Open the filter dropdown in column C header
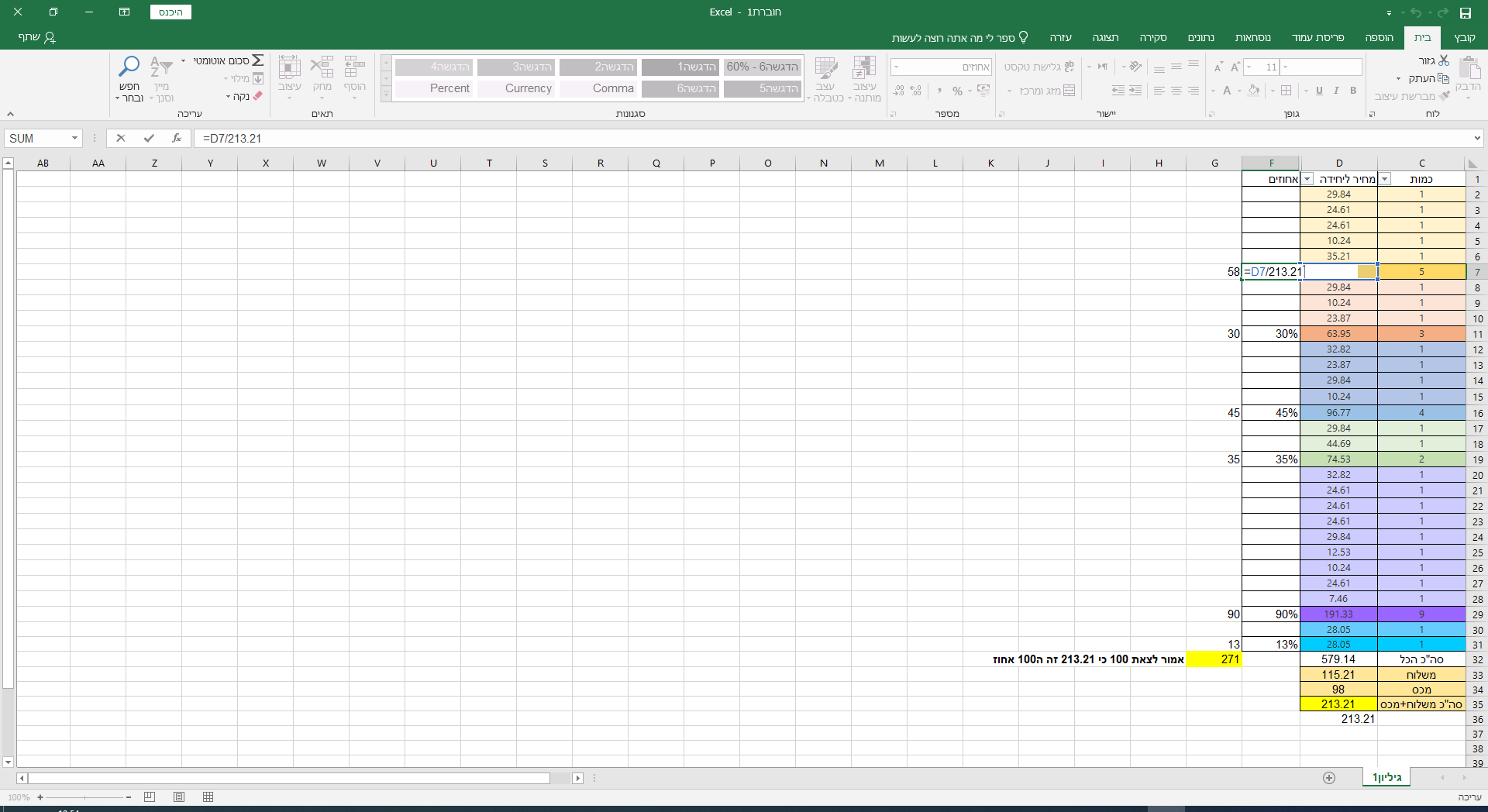 pos(1384,179)
